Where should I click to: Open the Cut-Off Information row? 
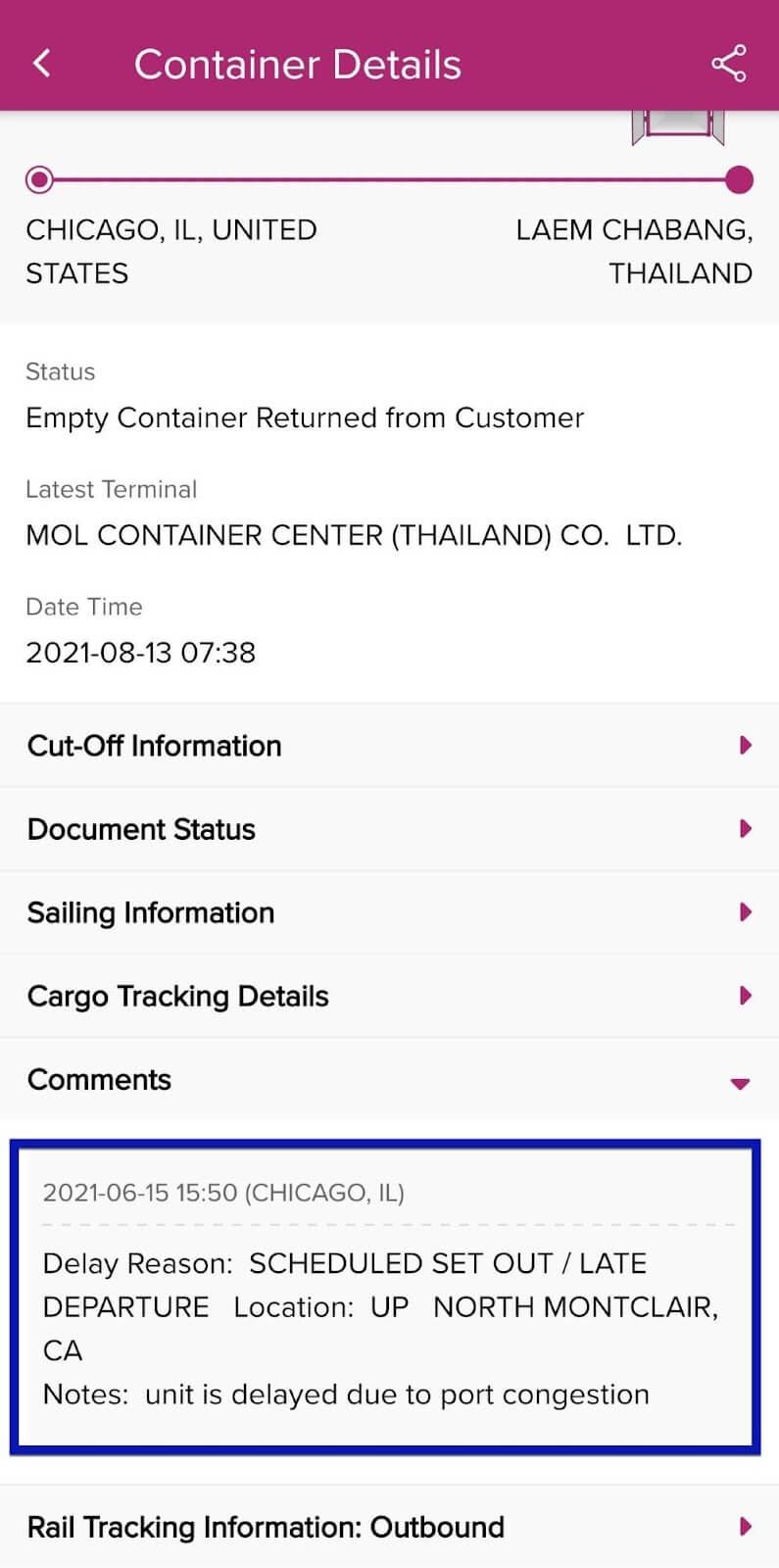point(389,746)
